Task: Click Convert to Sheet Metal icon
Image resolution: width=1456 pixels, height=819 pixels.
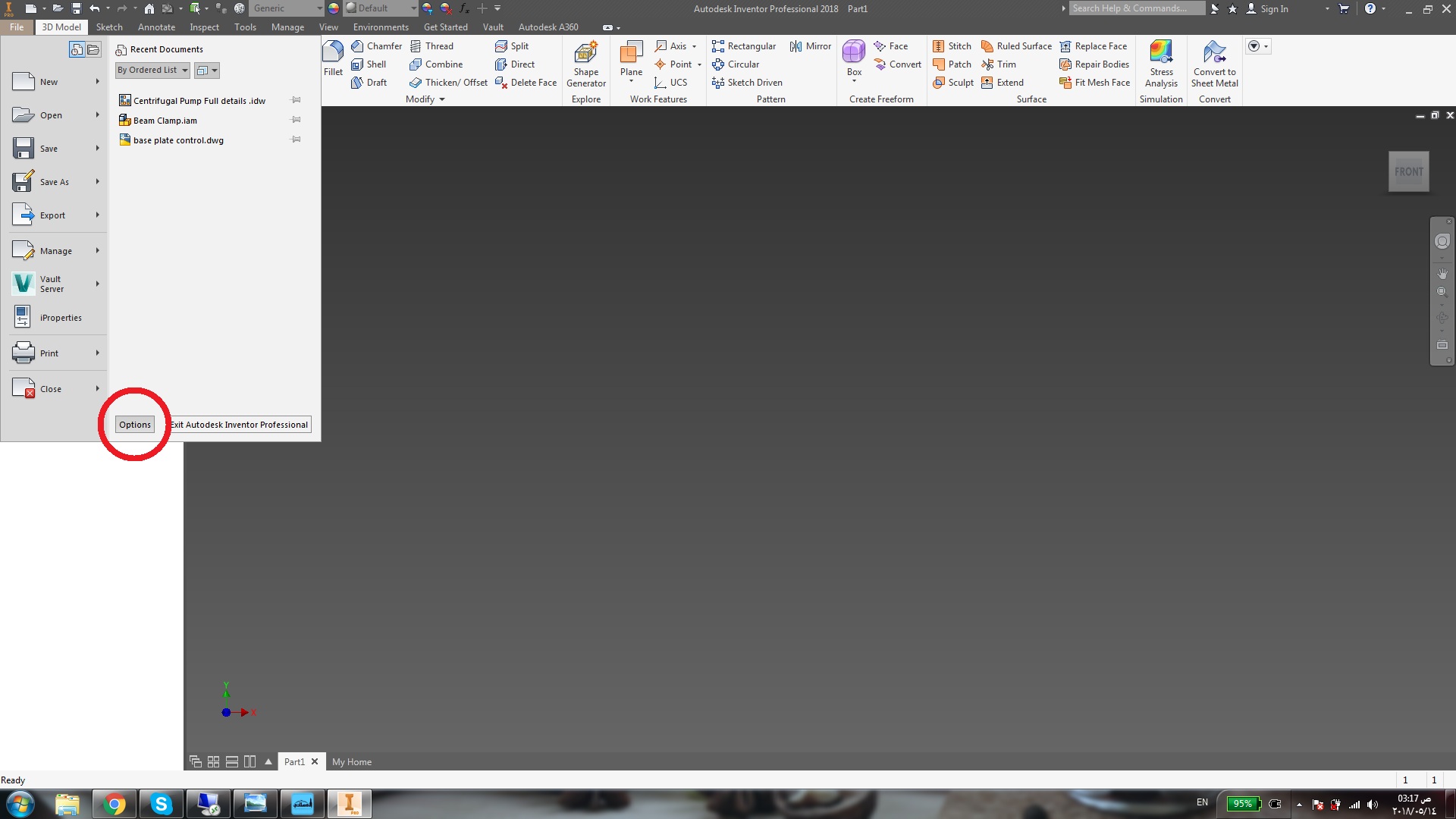Action: pyautogui.click(x=1214, y=54)
